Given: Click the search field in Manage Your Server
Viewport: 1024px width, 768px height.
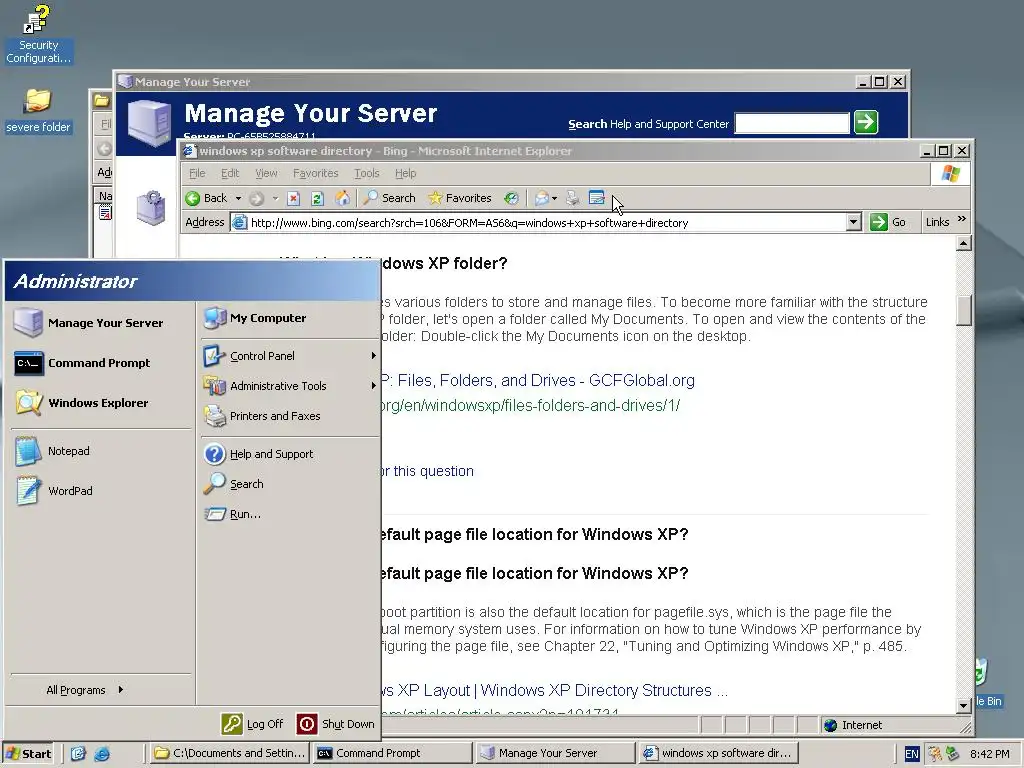Looking at the screenshot, I should click(792, 123).
